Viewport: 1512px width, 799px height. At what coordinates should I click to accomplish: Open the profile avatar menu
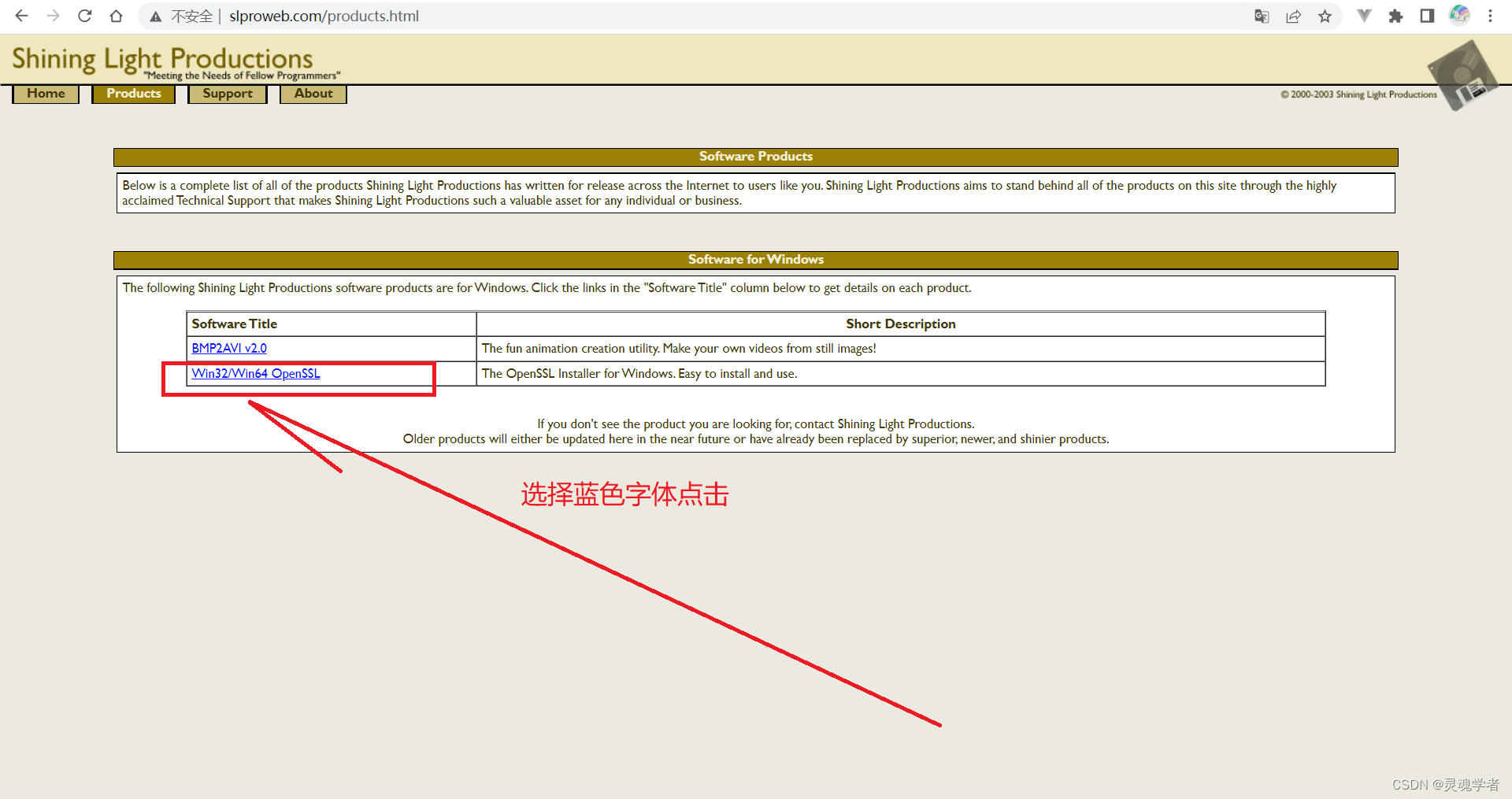(1459, 16)
